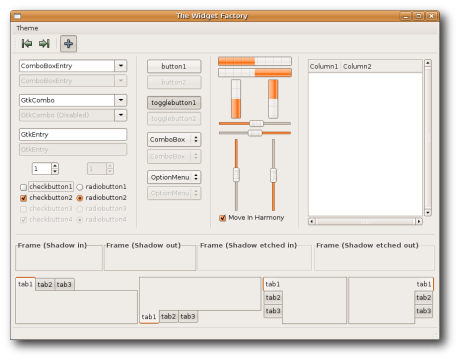Image resolution: width=460 pixels, height=360 pixels.
Task: Decrement the enabled spin button value
Action: coord(55,171)
